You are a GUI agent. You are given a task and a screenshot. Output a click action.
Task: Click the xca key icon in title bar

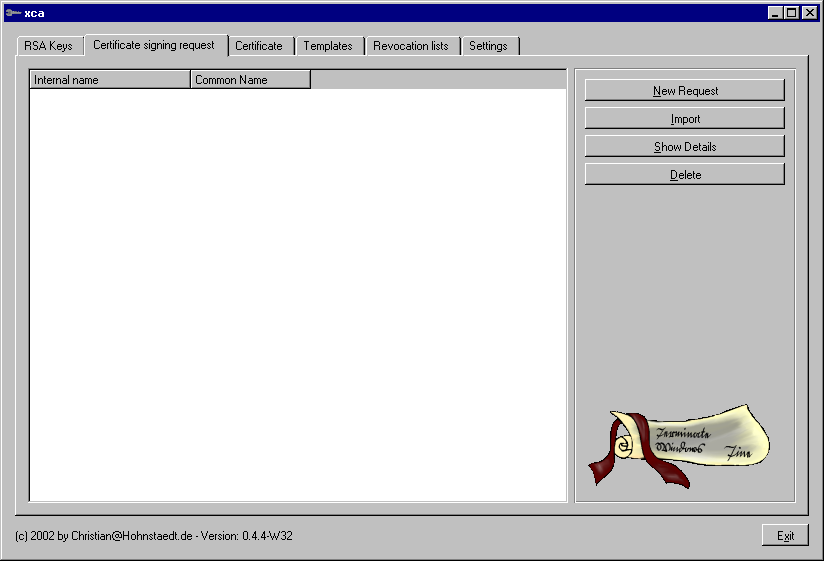pyautogui.click(x=12, y=13)
